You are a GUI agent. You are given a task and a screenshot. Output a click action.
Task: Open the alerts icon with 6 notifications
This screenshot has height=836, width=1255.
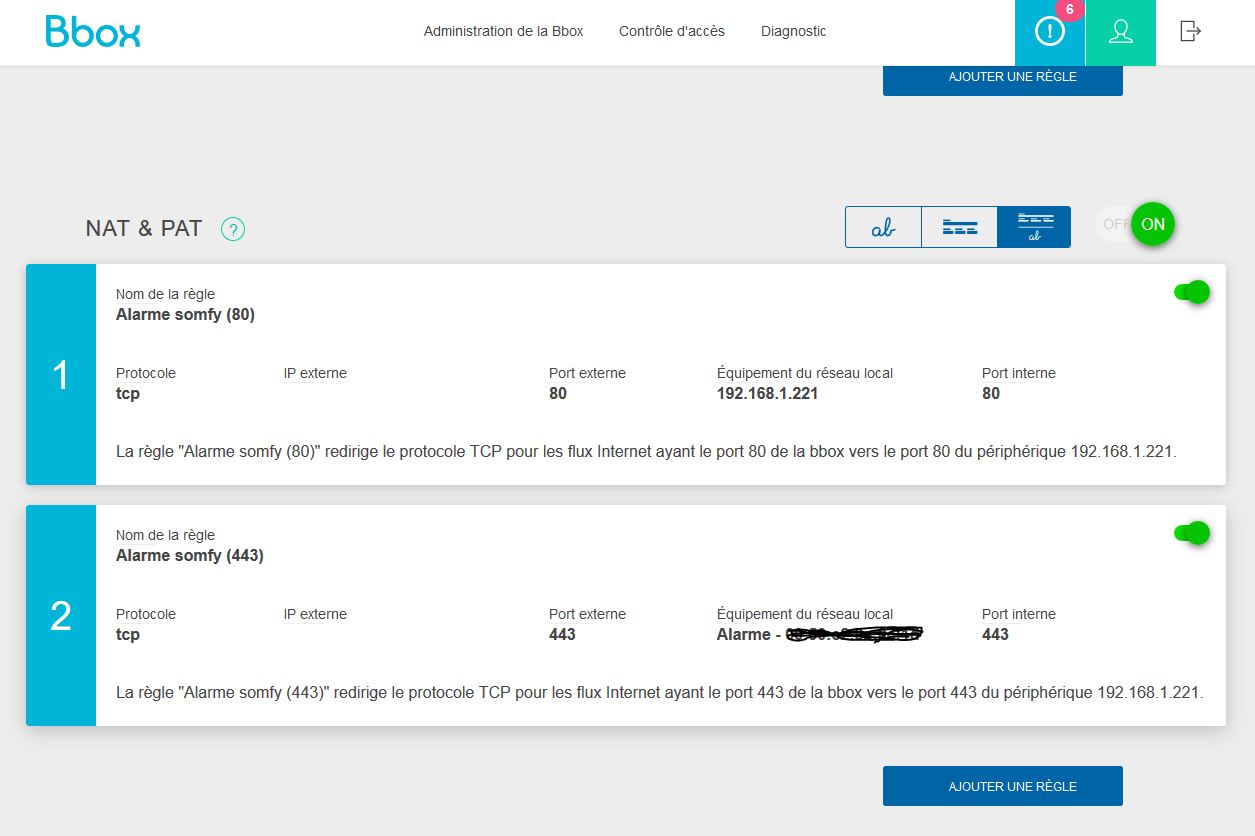coord(1050,32)
